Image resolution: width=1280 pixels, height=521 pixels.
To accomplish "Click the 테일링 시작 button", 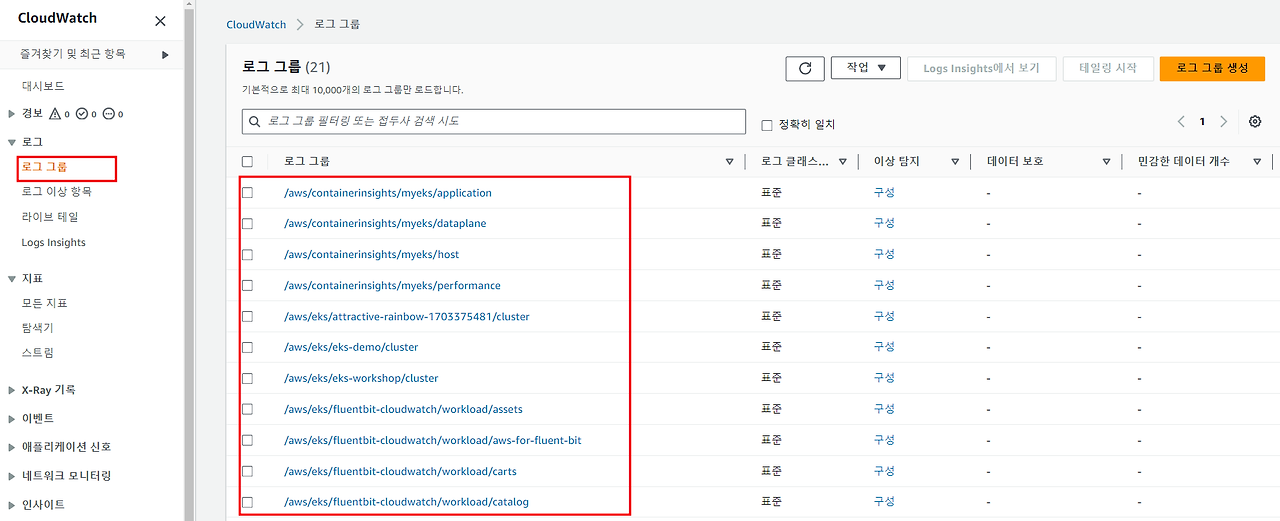I will (1108, 68).
